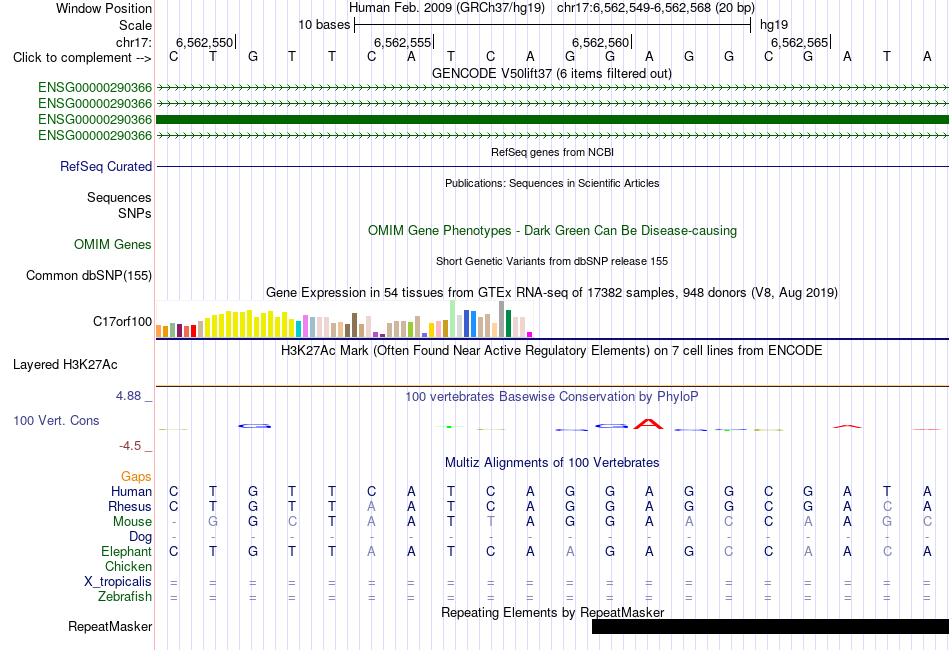Click the Scale label
The height and width of the screenshot is (650, 950).
[x=135, y=25]
